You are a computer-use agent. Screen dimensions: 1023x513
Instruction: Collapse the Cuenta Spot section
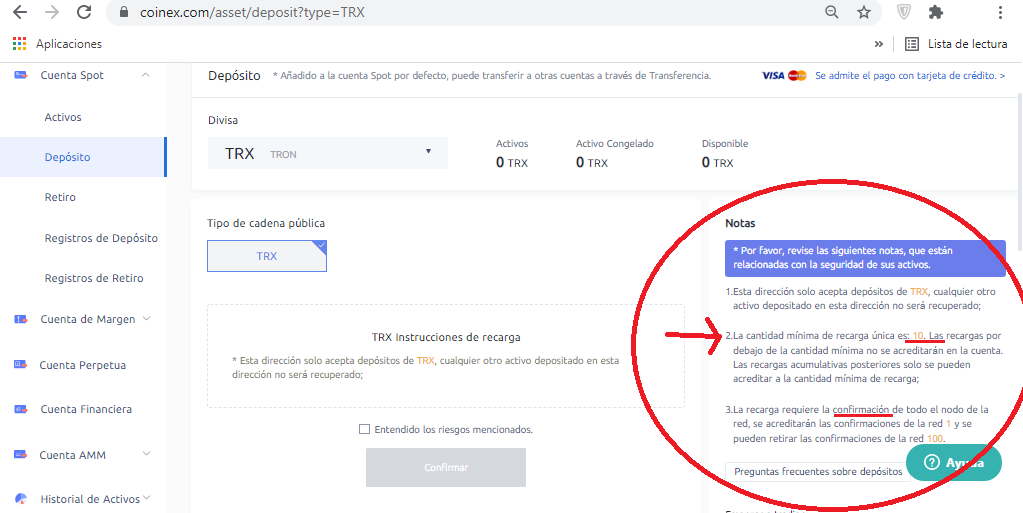pos(145,75)
